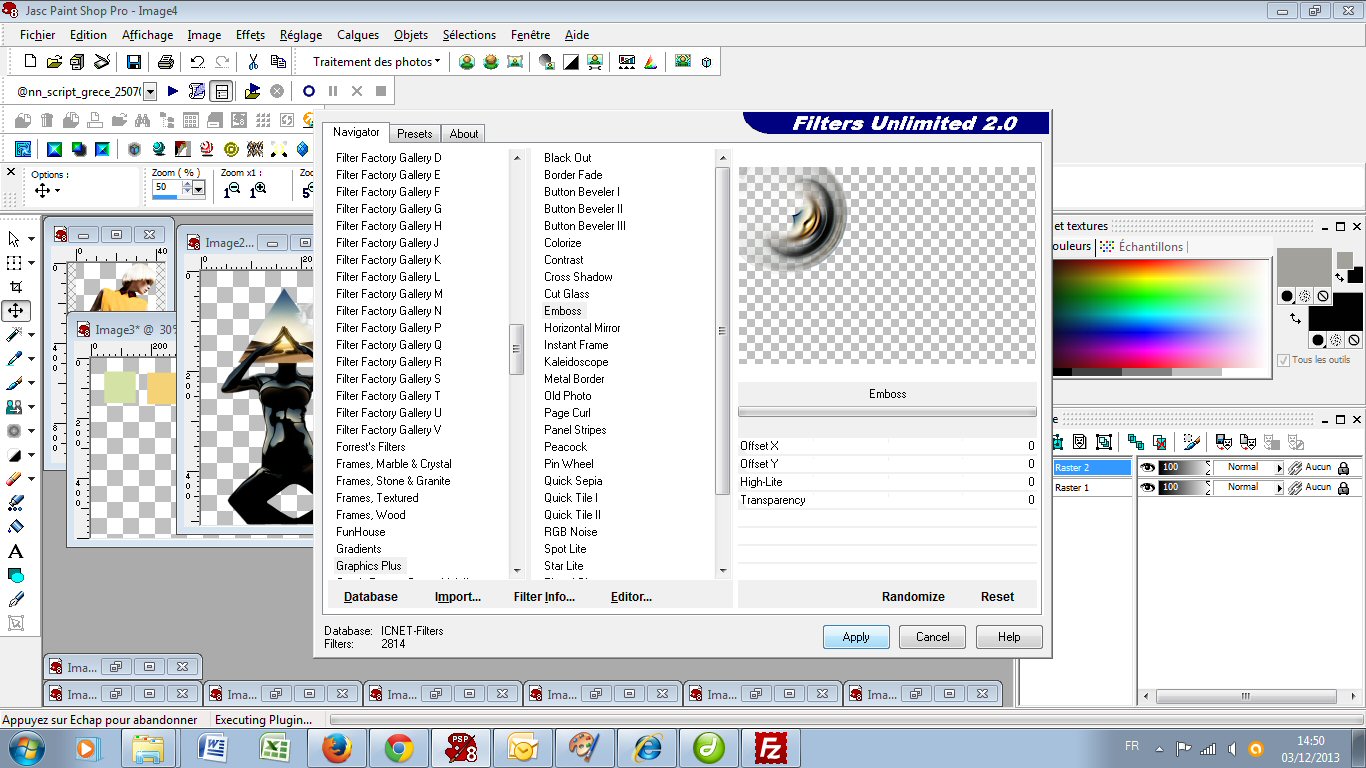Expand the Magic Wand tool flyout arrow
Viewport: 1366px width, 768px height.
[32, 335]
